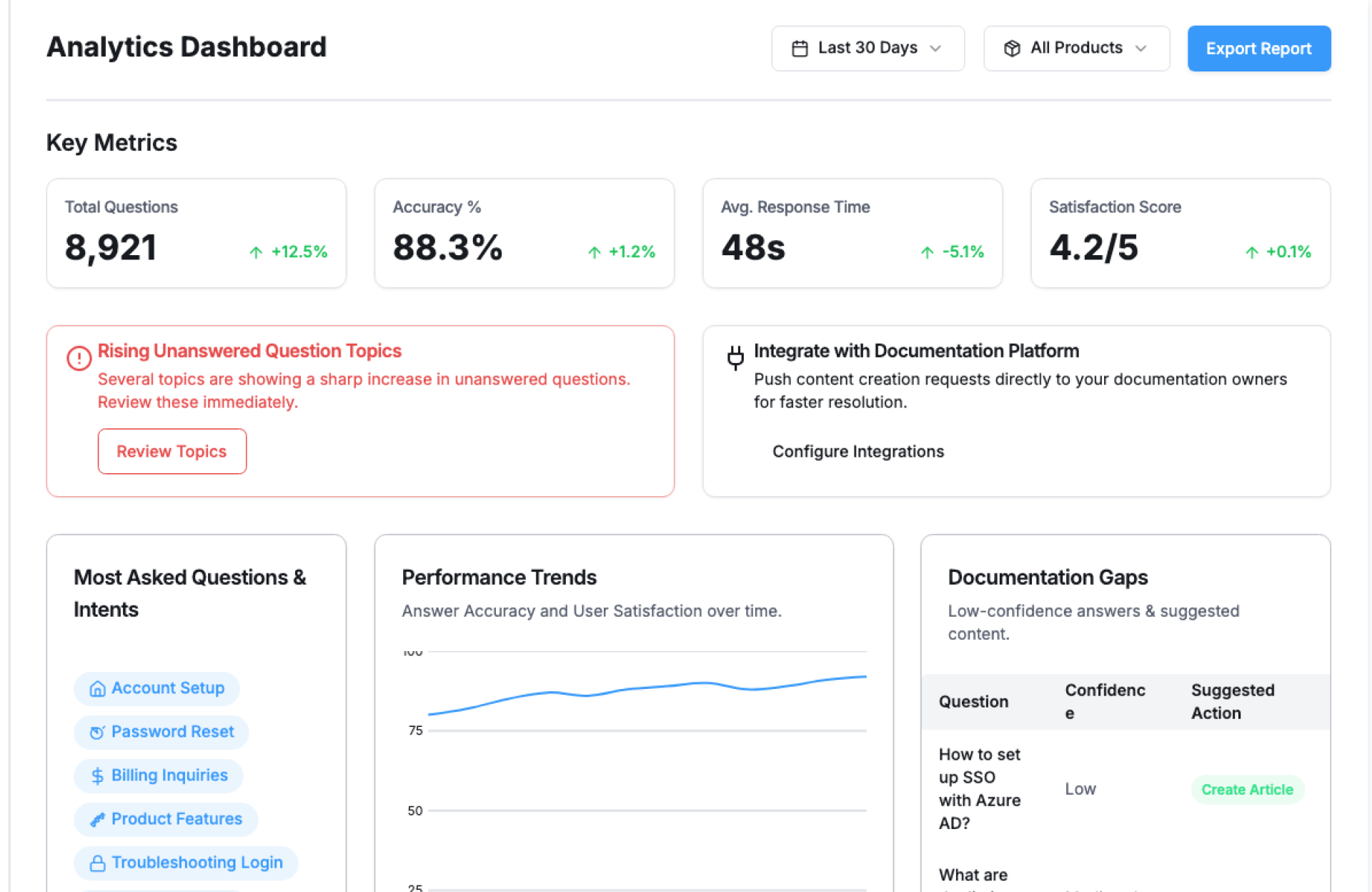Click the green arrow next to +12.5%
Image resolution: width=1372 pixels, height=892 pixels.
(256, 252)
